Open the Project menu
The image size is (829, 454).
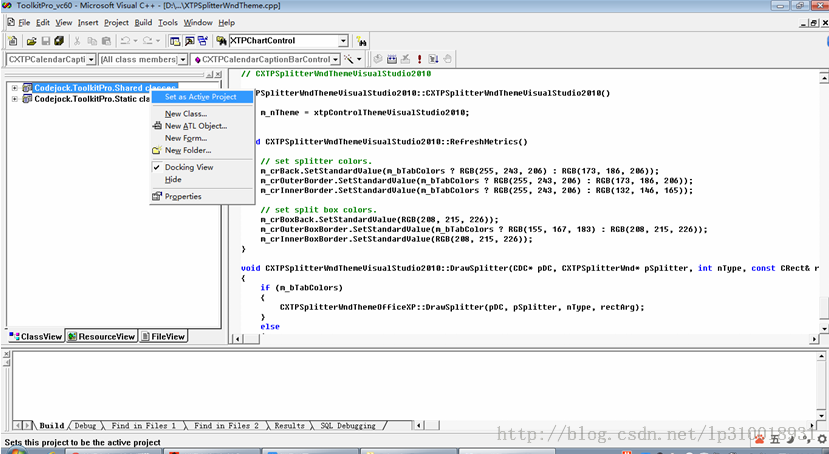pyautogui.click(x=116, y=23)
